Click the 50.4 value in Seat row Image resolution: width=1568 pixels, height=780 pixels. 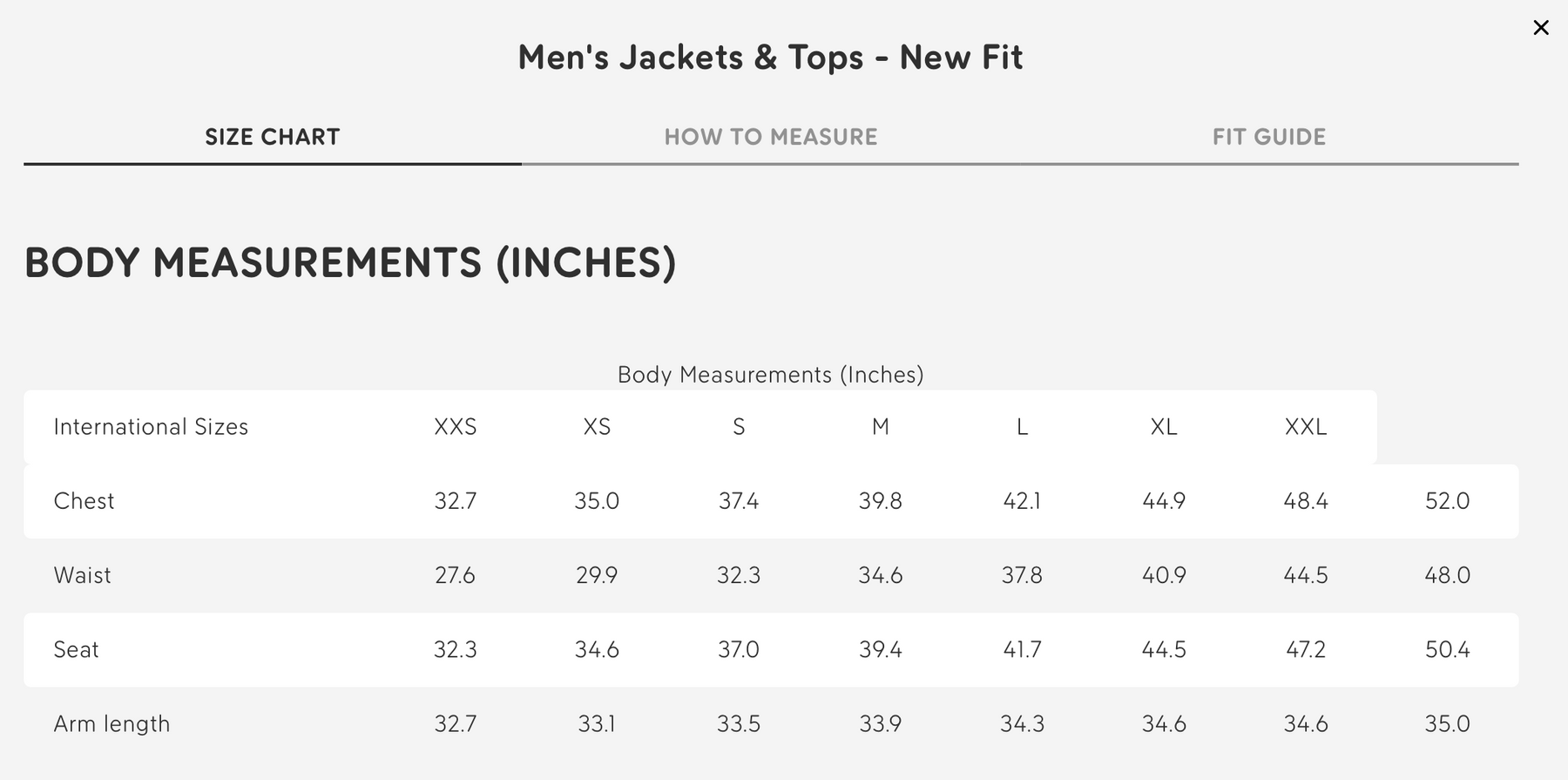click(1447, 649)
